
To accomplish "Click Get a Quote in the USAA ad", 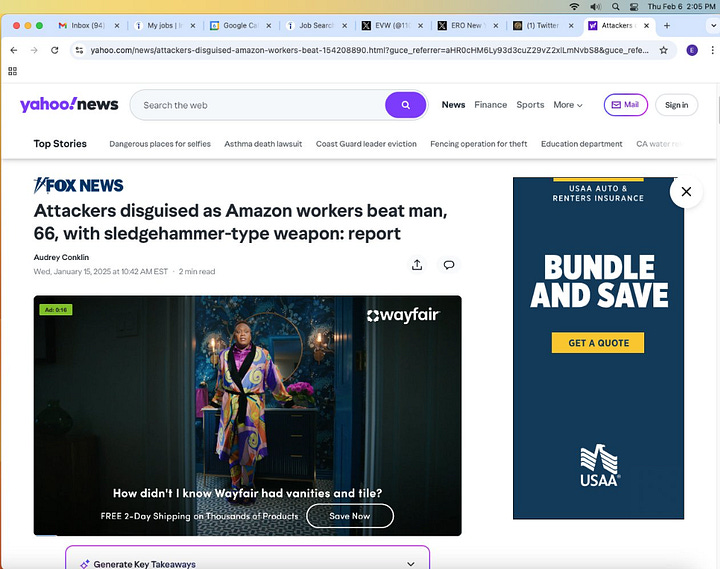I will (x=598, y=343).
